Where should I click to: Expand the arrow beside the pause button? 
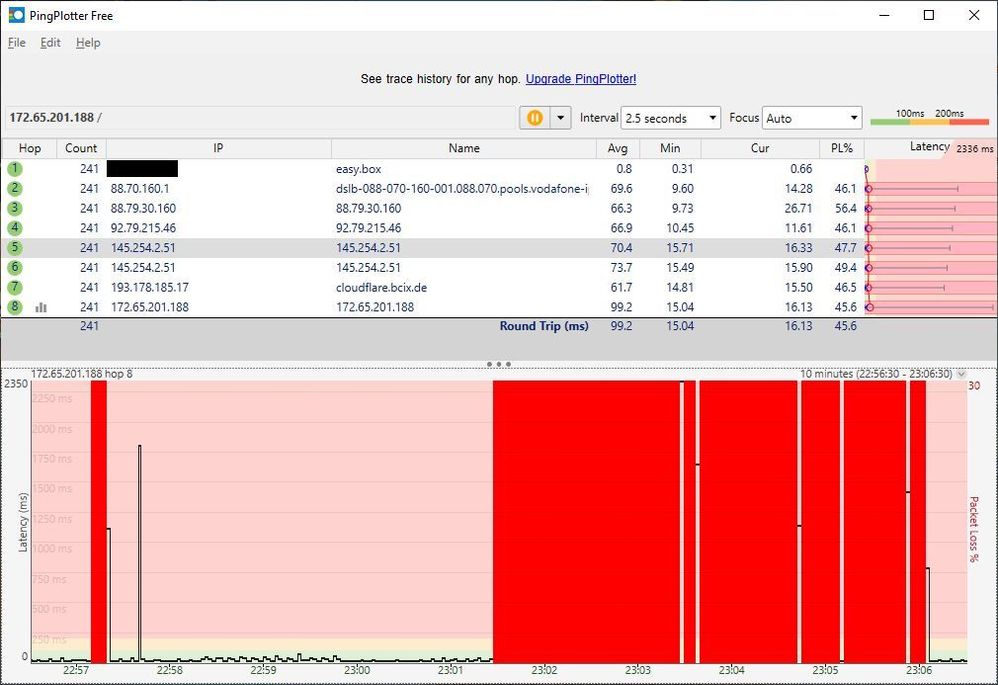(561, 118)
